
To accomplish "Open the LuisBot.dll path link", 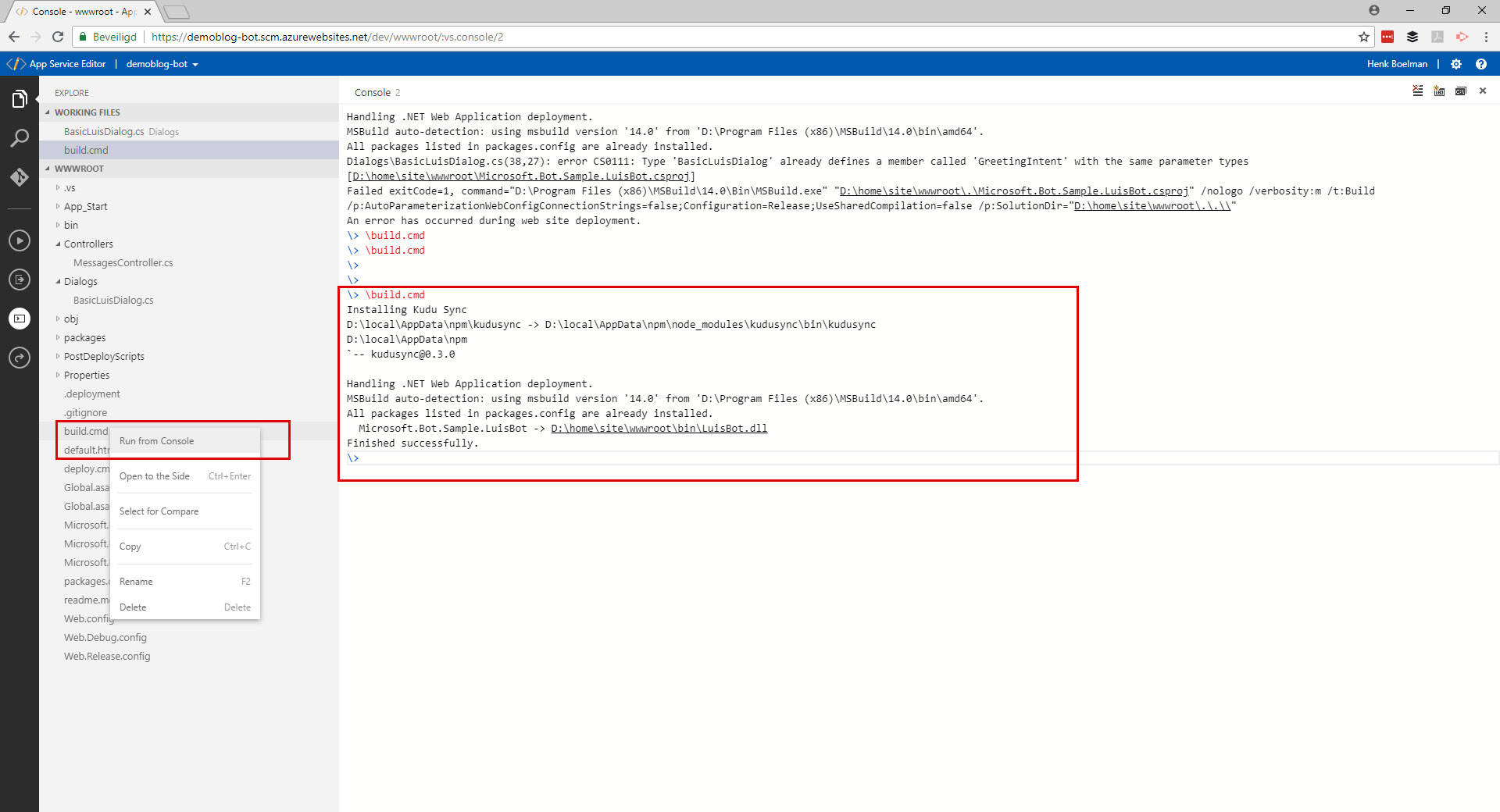I will pyautogui.click(x=659, y=429).
